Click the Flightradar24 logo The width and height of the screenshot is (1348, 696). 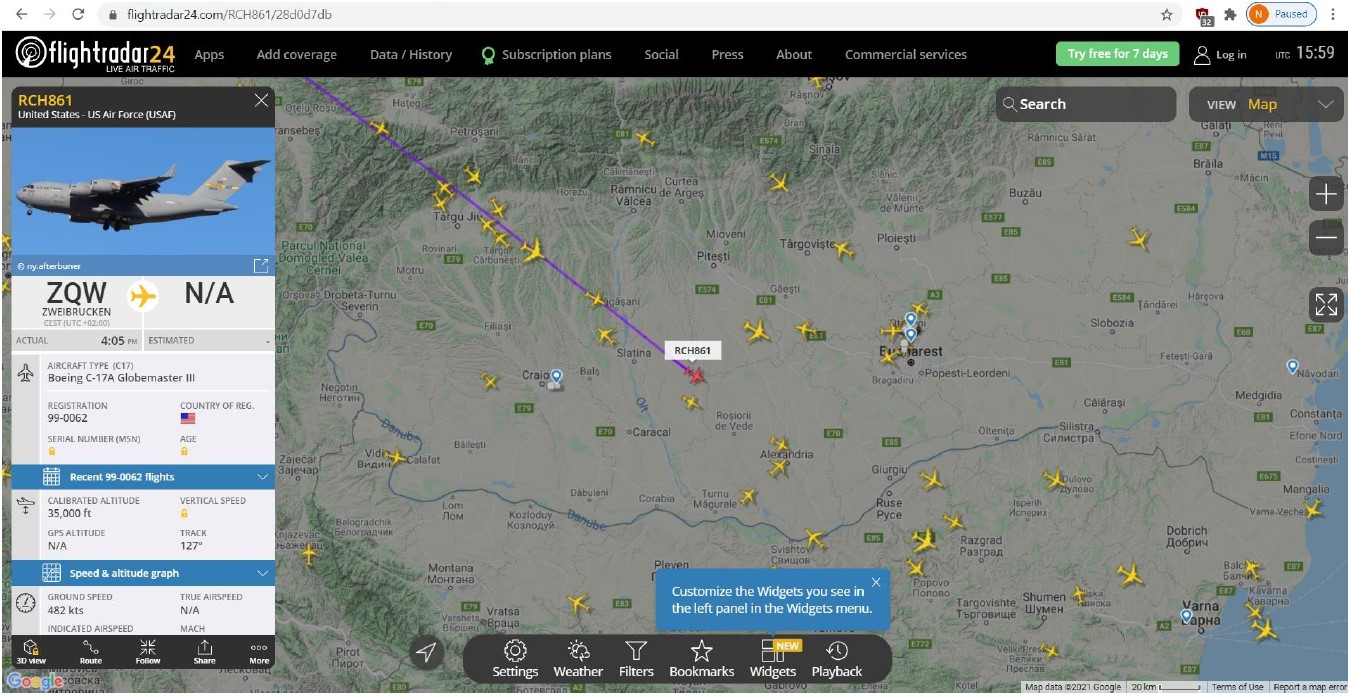point(97,54)
